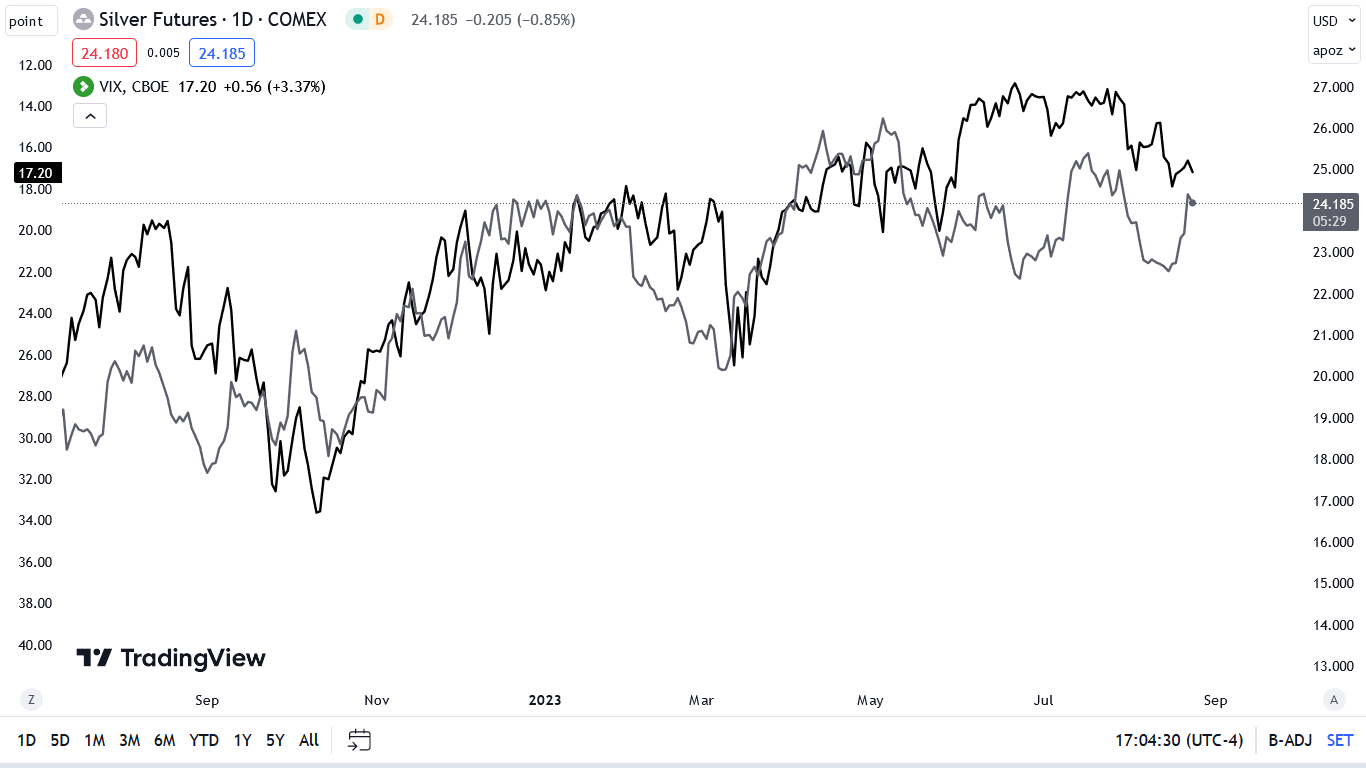The width and height of the screenshot is (1366, 768).
Task: Select the YTD time range
Action: (204, 740)
